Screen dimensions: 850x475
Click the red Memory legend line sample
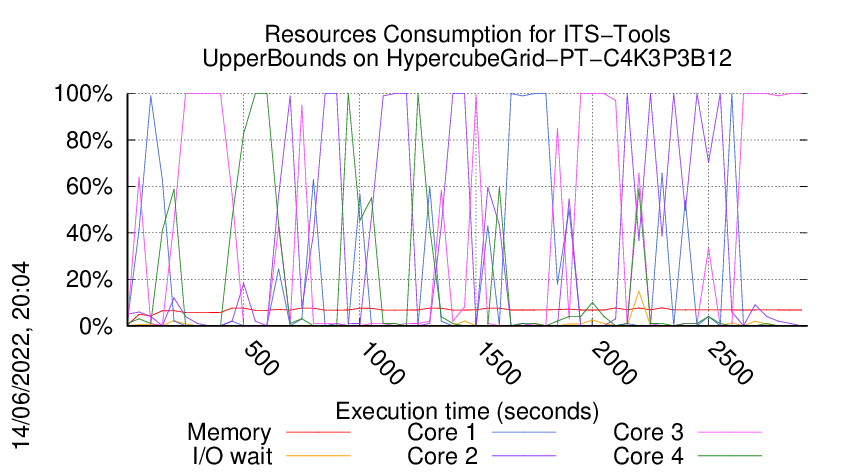(x=318, y=432)
